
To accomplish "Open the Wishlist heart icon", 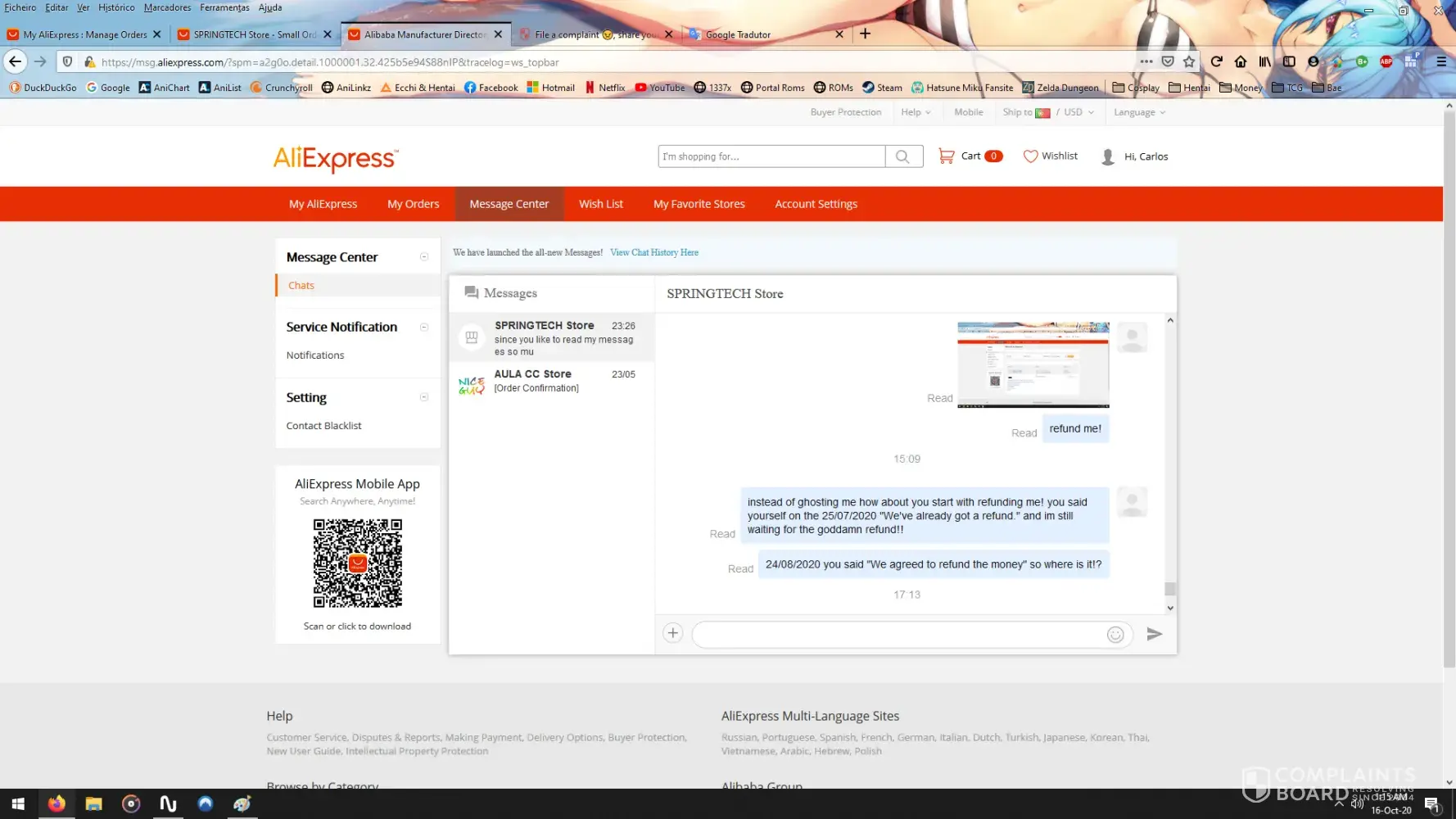I will (1030, 156).
